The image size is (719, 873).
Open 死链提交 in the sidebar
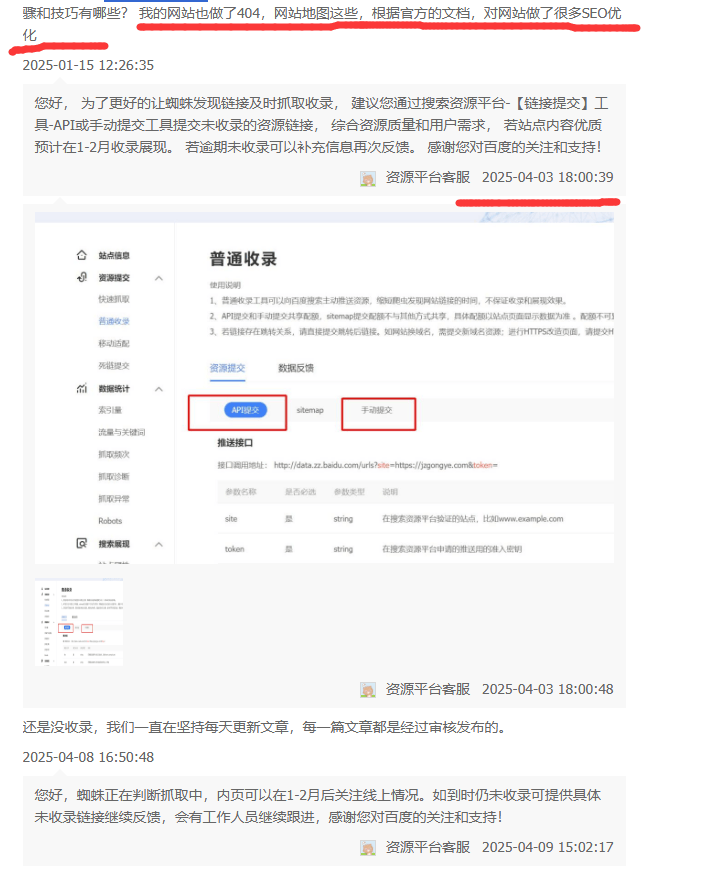(114, 366)
